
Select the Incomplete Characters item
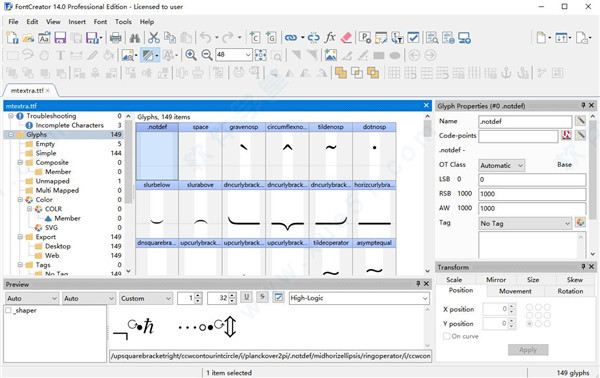pyautogui.click(x=69, y=125)
